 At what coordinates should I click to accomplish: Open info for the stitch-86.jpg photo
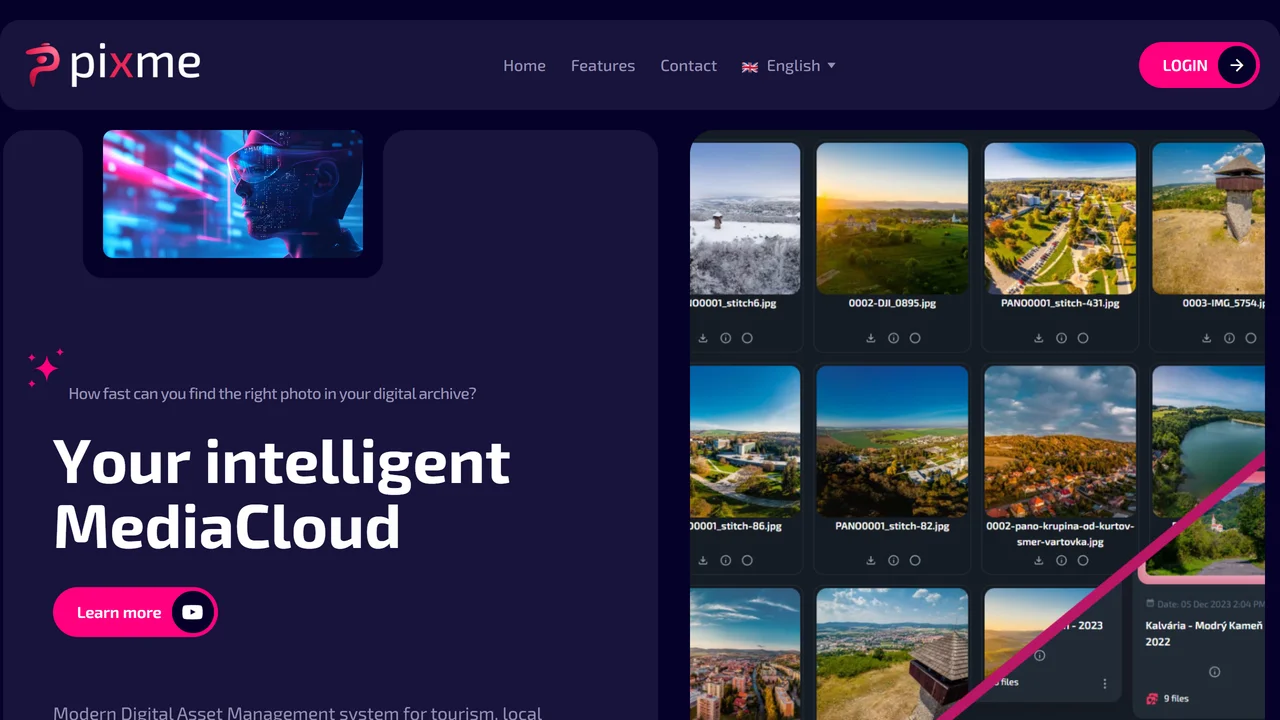(725, 560)
